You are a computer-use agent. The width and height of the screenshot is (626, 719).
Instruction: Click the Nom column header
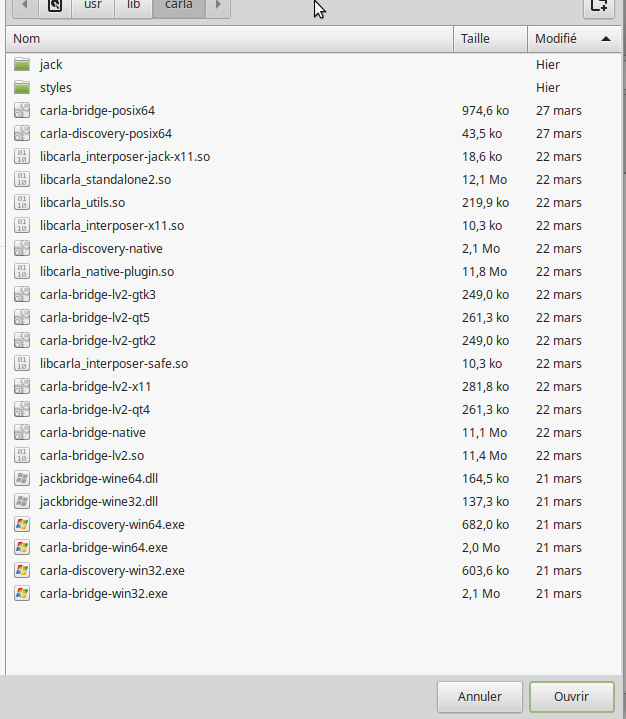pos(229,39)
